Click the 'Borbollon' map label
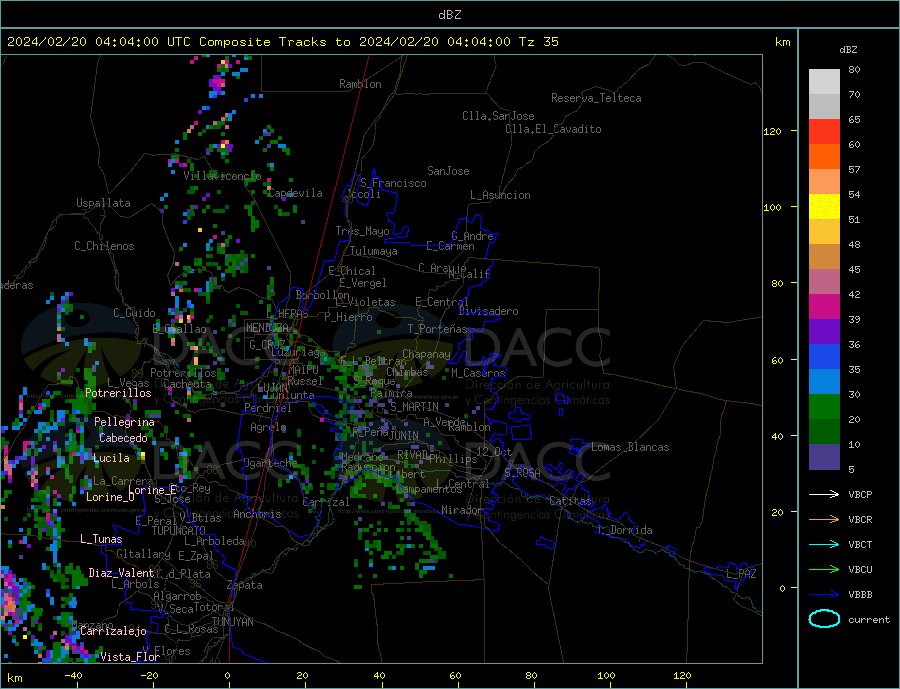The width and height of the screenshot is (900, 689). [323, 295]
